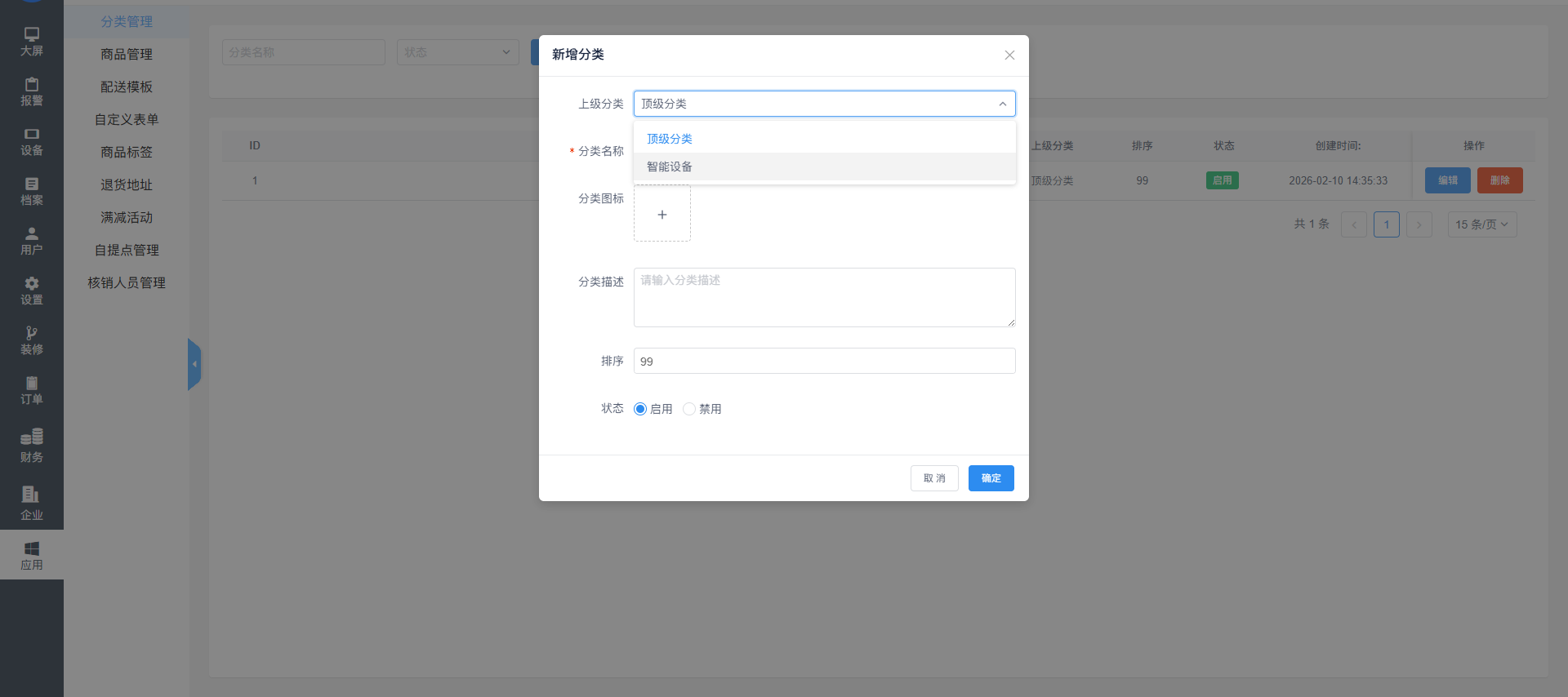Screen dimensions: 1568x697
Task: Click the 共 1 条 total count text
Action: click(x=1312, y=224)
